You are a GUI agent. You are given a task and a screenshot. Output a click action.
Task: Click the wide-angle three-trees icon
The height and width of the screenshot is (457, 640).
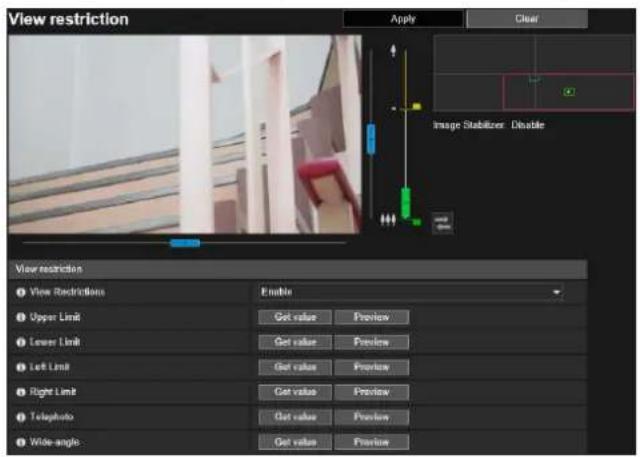pyautogui.click(x=388, y=220)
